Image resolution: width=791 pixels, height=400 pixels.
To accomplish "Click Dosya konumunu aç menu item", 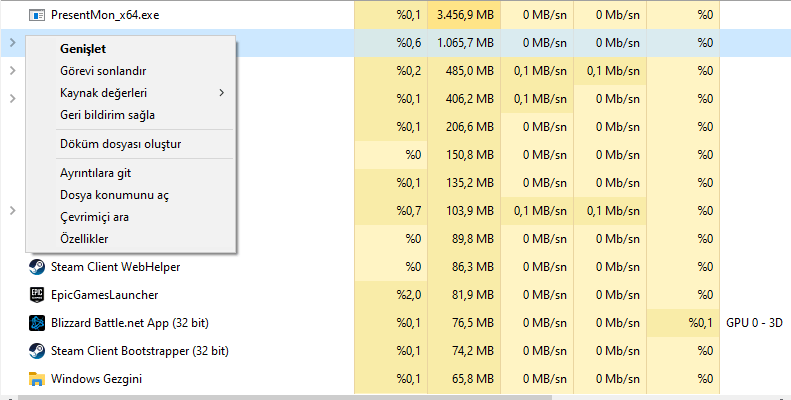I will [114, 195].
